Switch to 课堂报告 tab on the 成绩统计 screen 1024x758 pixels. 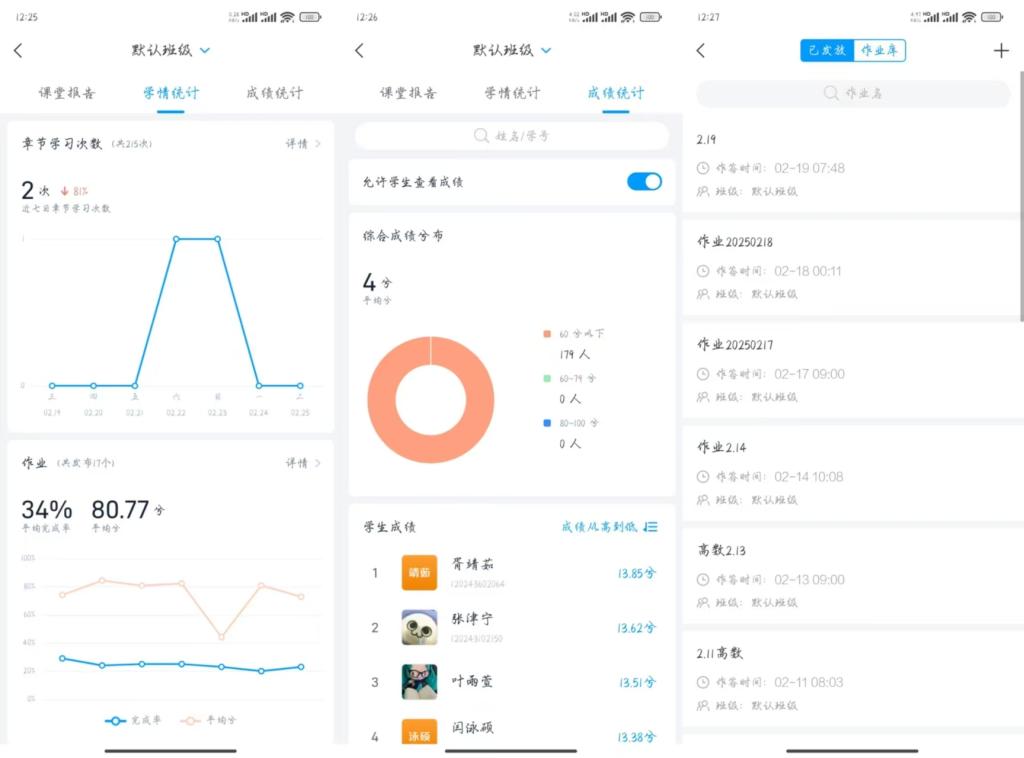pos(408,93)
